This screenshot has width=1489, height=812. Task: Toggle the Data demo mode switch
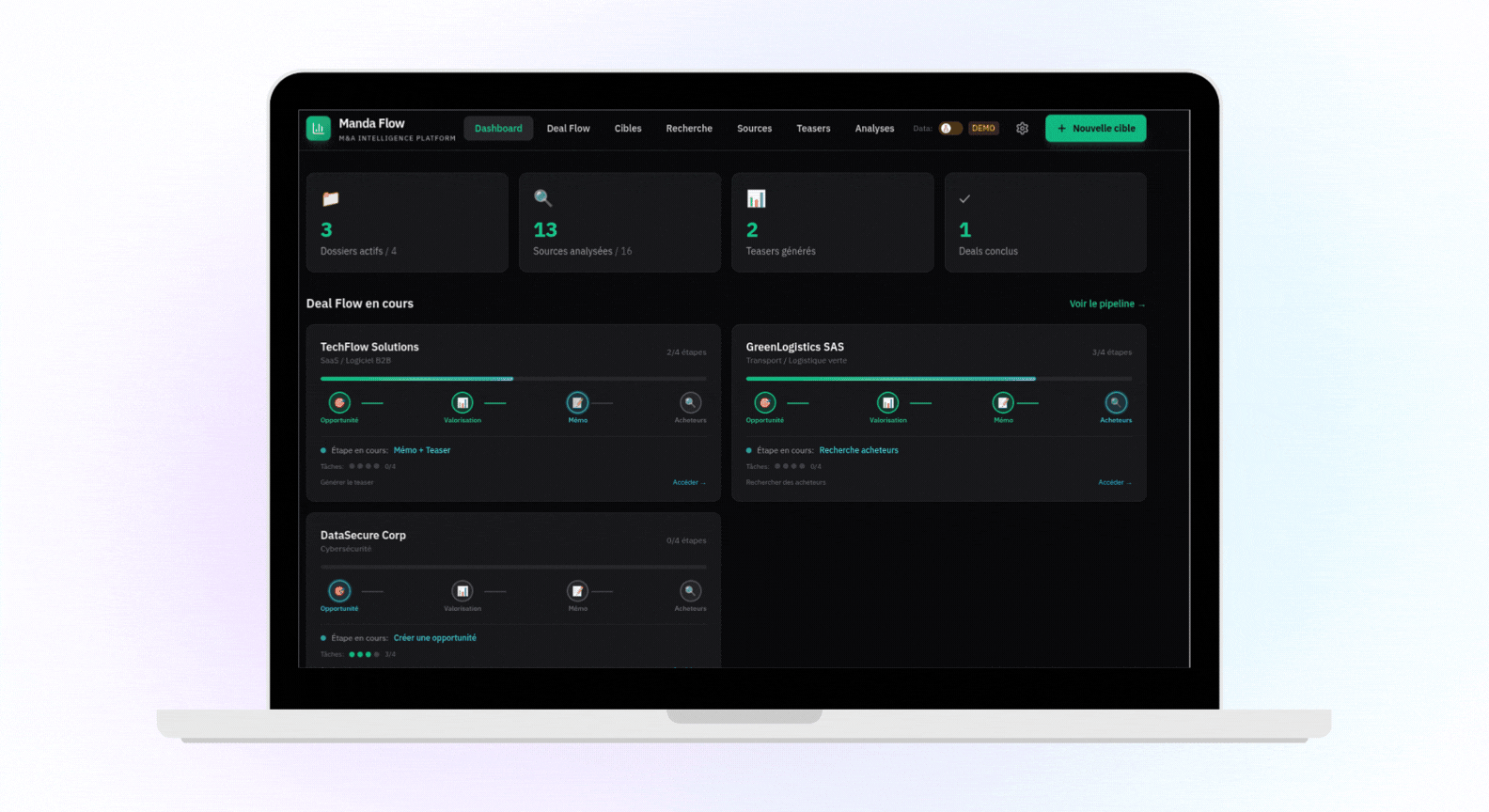click(x=950, y=129)
